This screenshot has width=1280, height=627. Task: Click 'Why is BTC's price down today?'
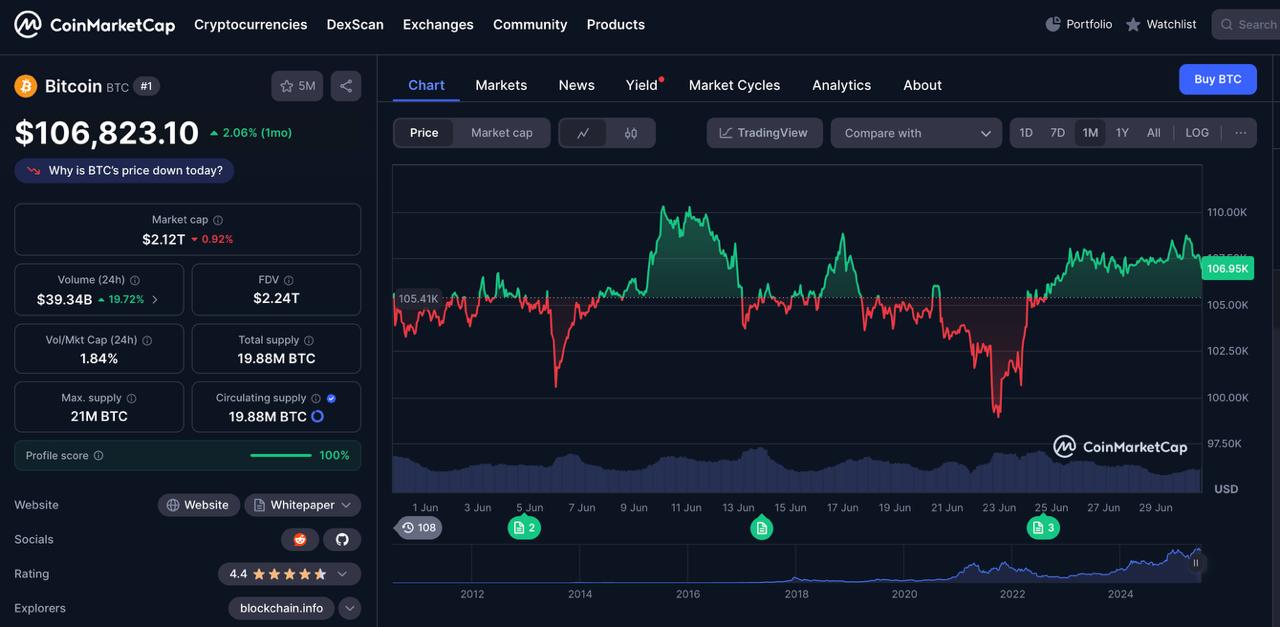[124, 171]
